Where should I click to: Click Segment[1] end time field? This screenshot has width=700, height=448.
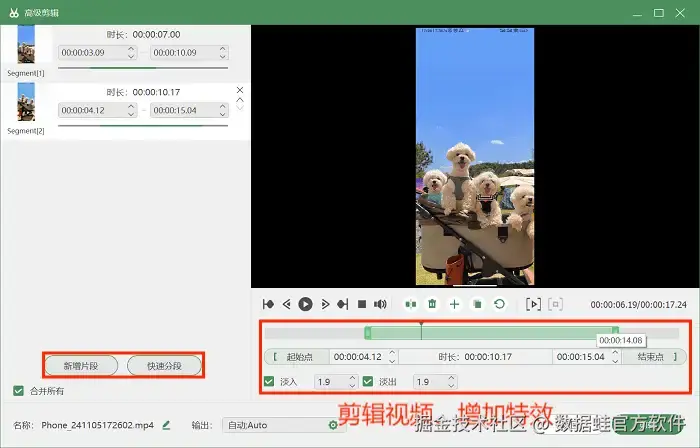pyautogui.click(x=189, y=53)
